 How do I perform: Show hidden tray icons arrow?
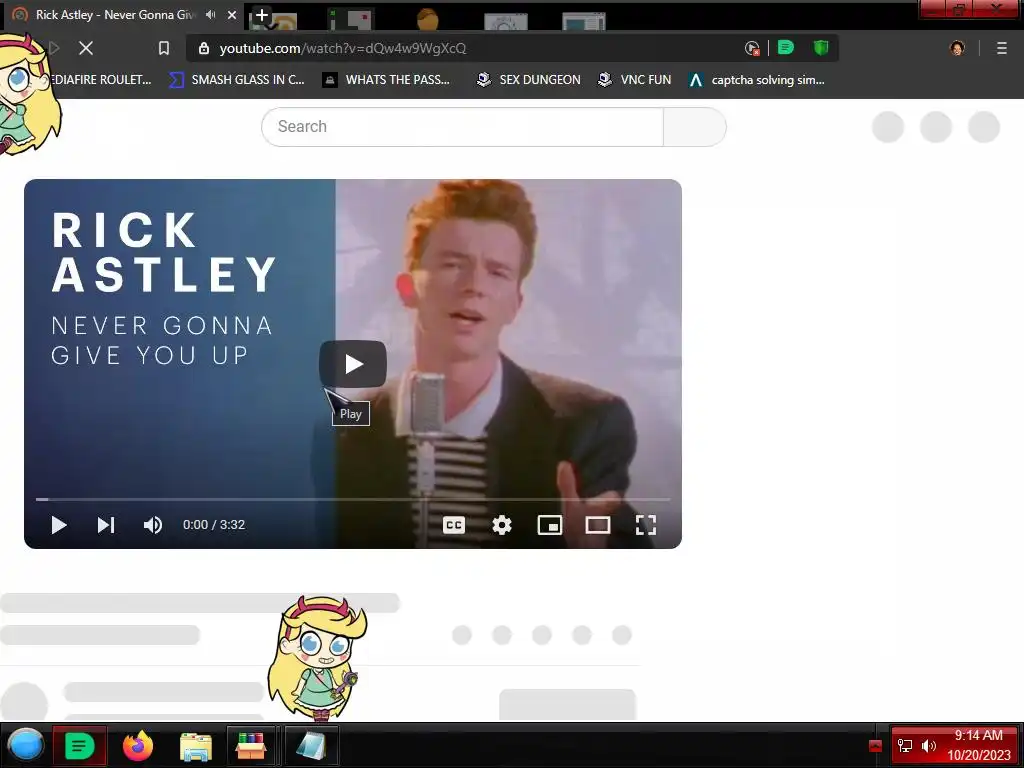pos(875,746)
